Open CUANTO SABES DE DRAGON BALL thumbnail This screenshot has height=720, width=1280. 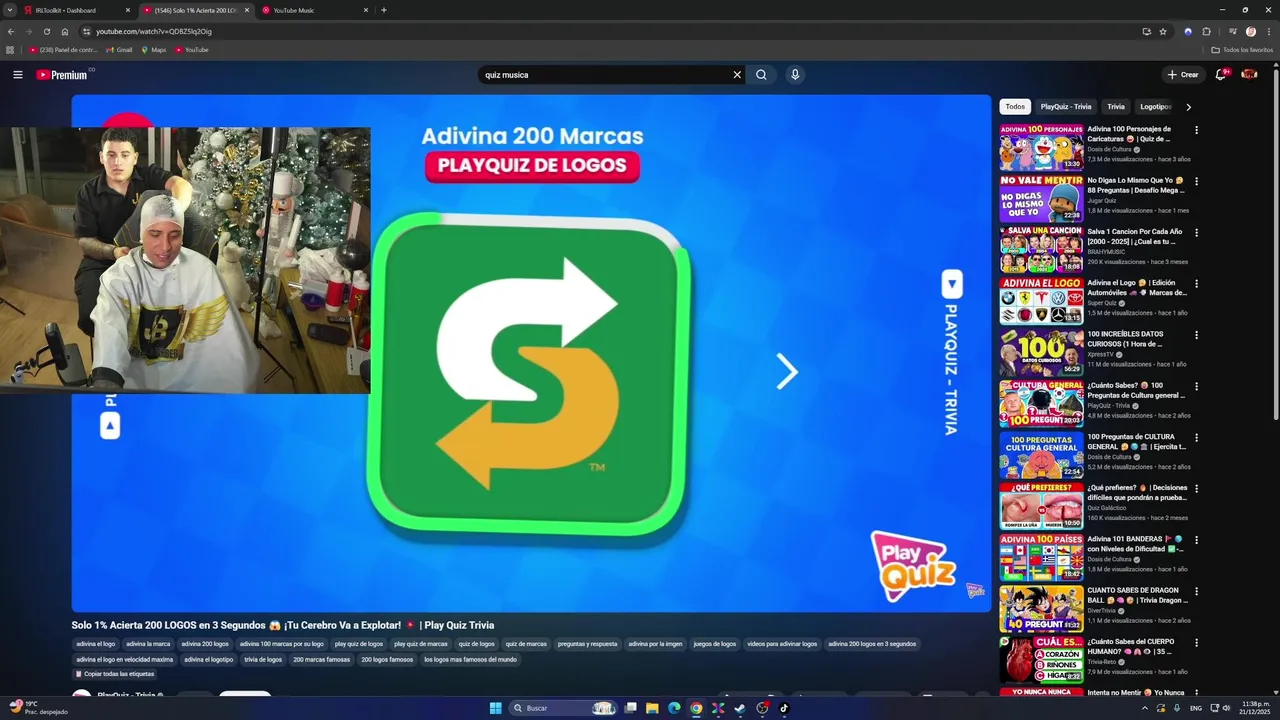coord(1041,608)
